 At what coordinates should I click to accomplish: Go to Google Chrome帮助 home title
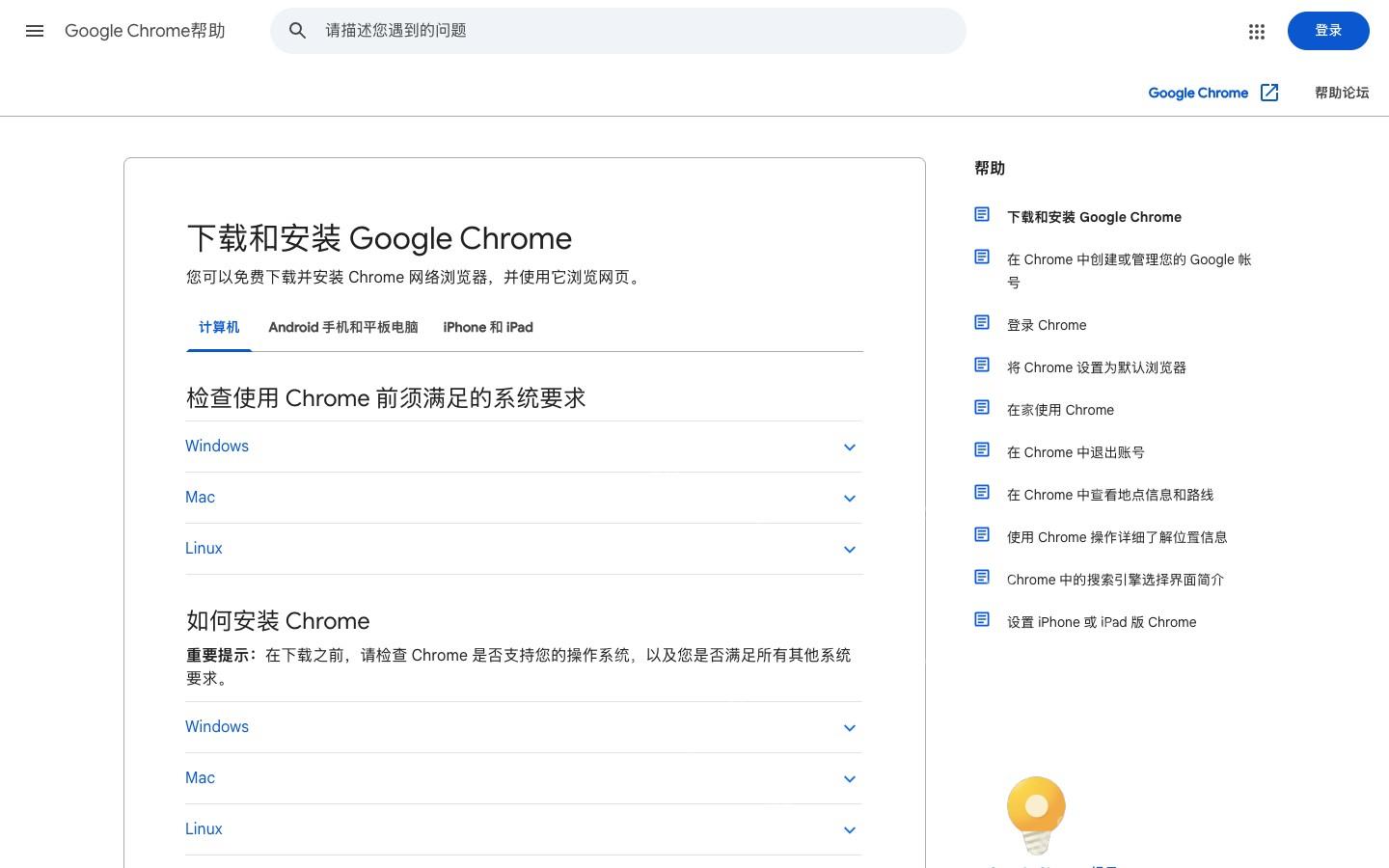click(x=145, y=31)
